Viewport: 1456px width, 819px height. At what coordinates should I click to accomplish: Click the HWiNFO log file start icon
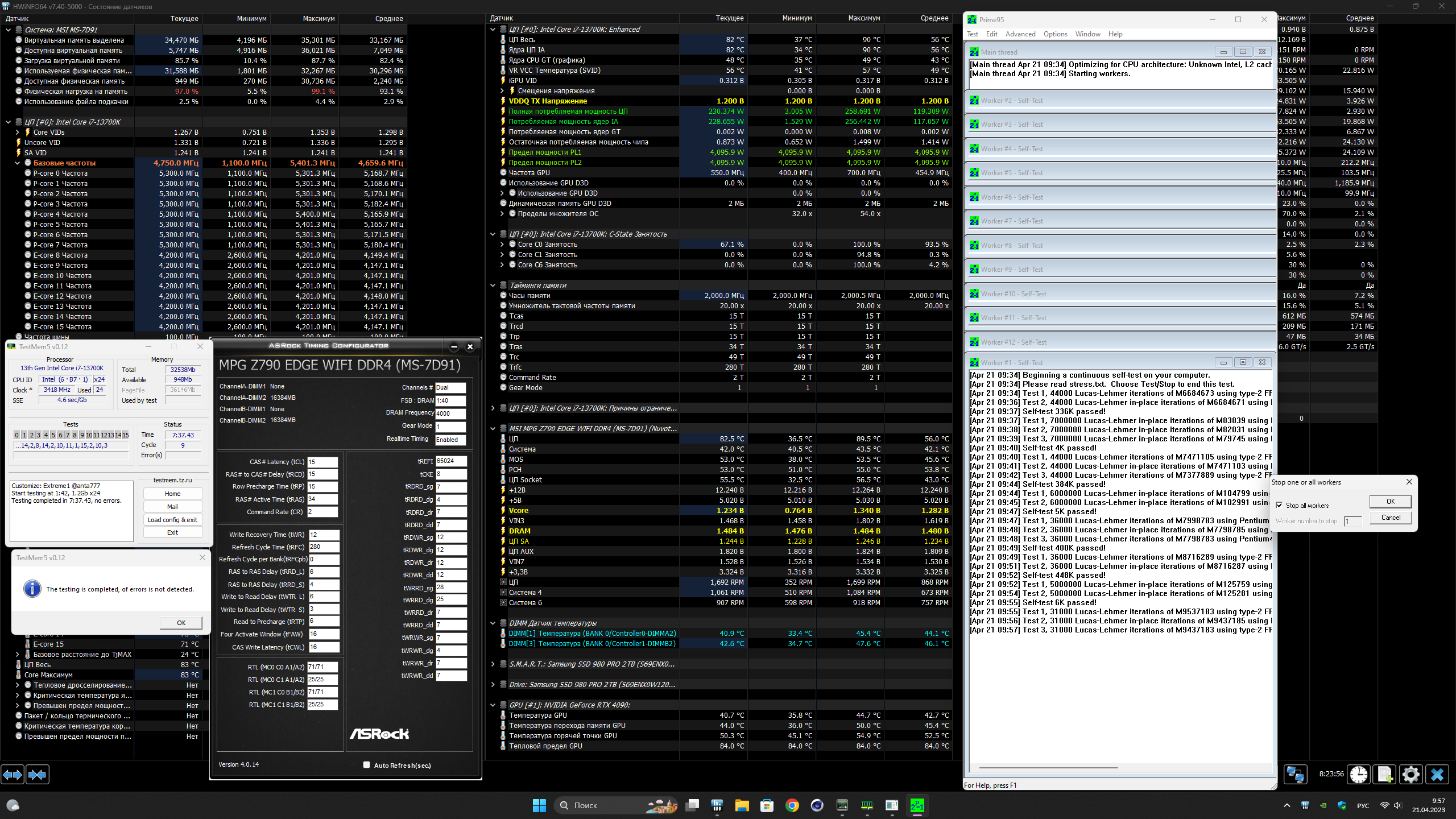pos(1385,775)
